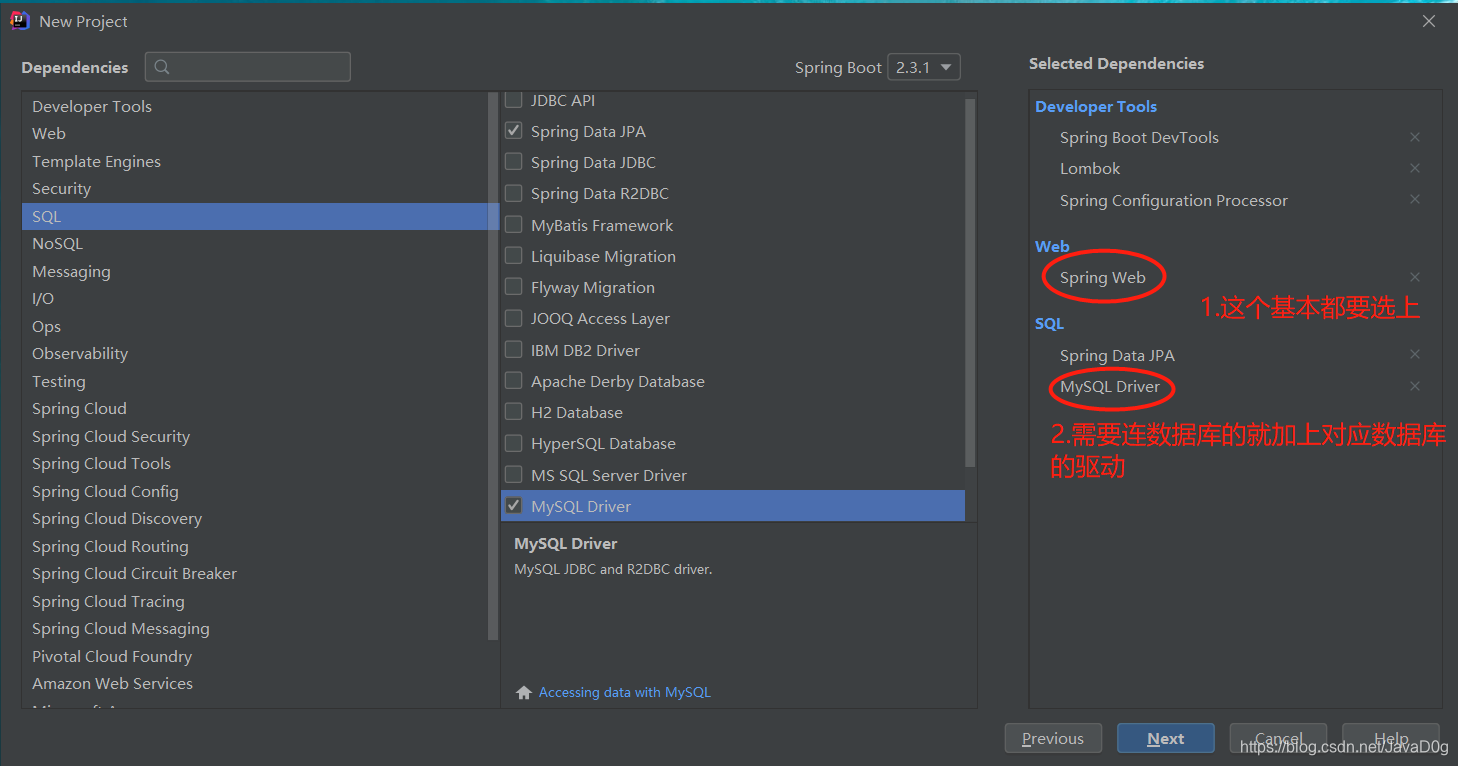Screen dimensions: 1458x766
Task: Click the category list scrollbar
Action: tap(493, 366)
